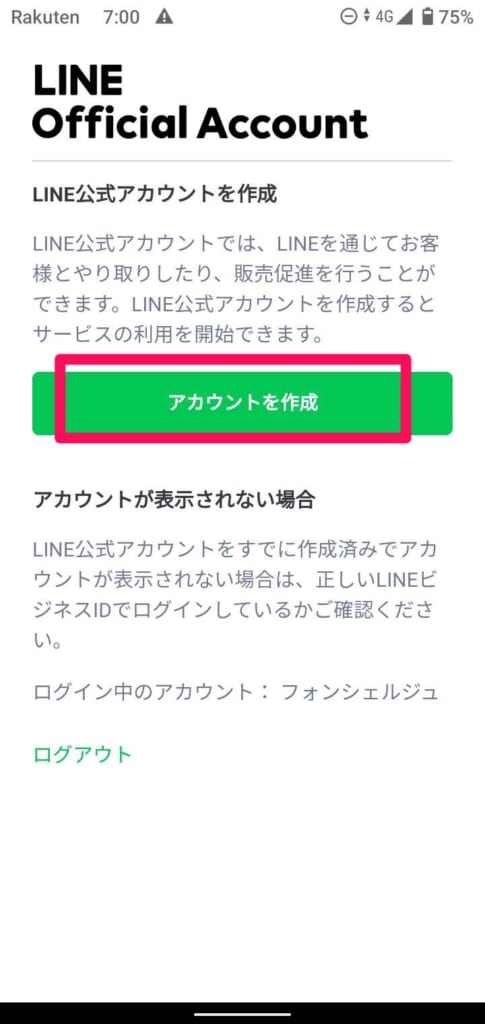The width and height of the screenshot is (485, 1024).
Task: Tap the do-not-disturb circle icon
Action: (x=349, y=17)
